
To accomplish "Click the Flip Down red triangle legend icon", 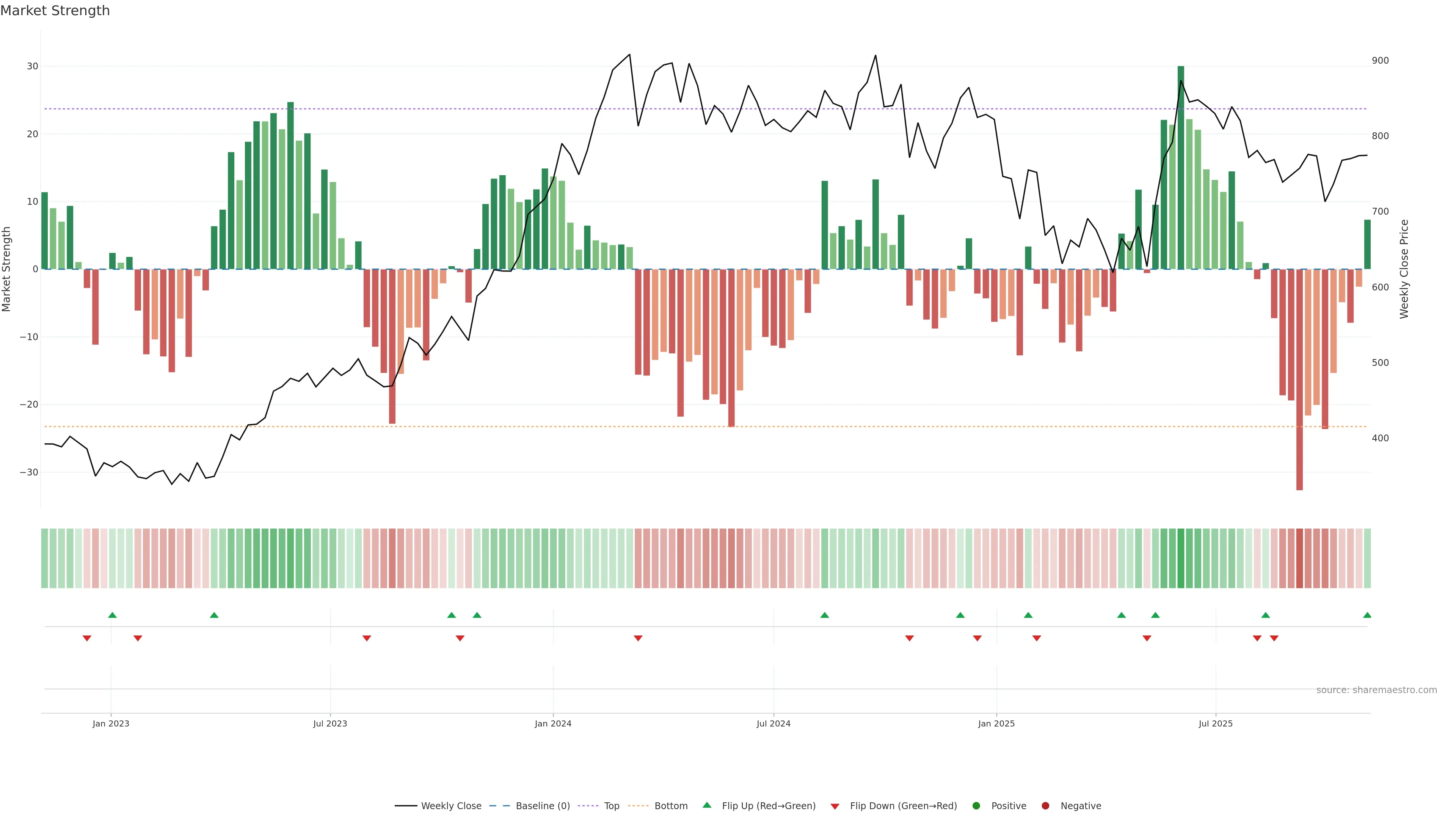I will [835, 806].
